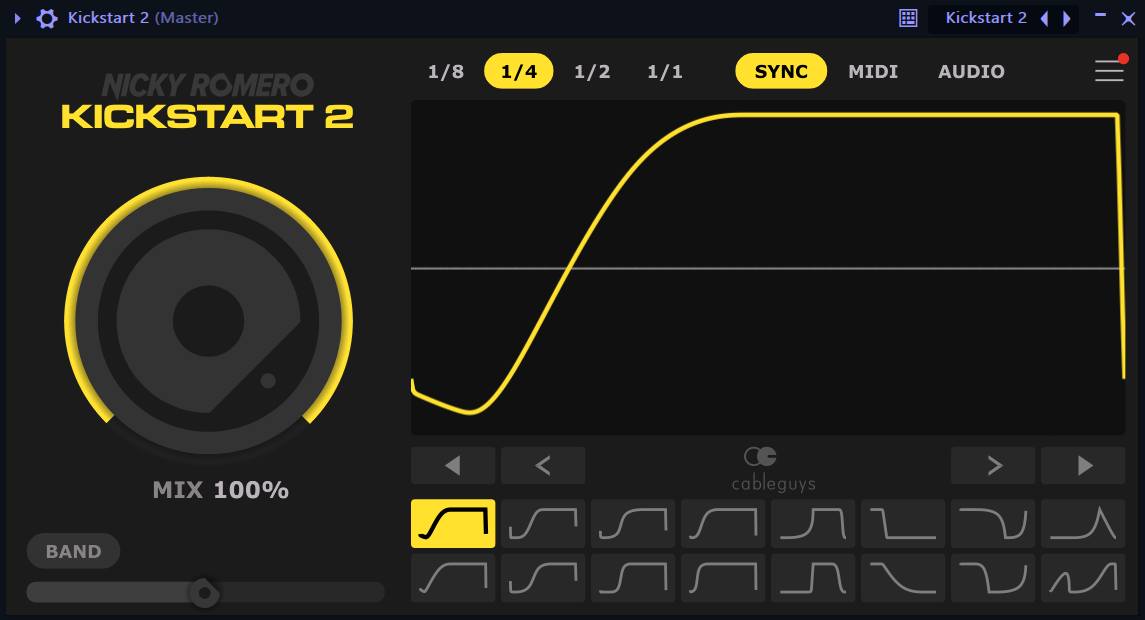Click the left chevron nudge button
The height and width of the screenshot is (620, 1145).
[543, 465]
